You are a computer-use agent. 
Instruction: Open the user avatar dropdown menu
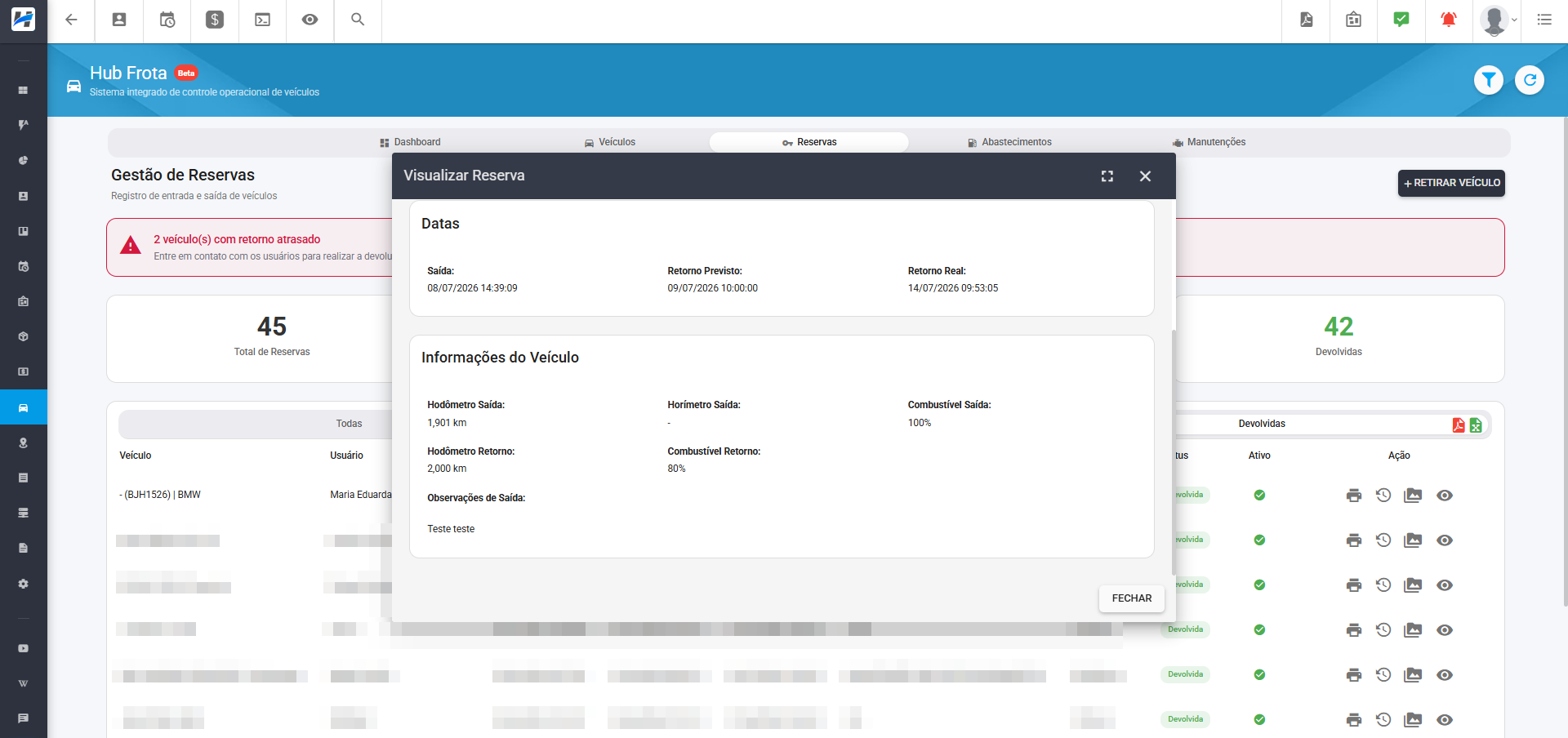coord(1499,20)
